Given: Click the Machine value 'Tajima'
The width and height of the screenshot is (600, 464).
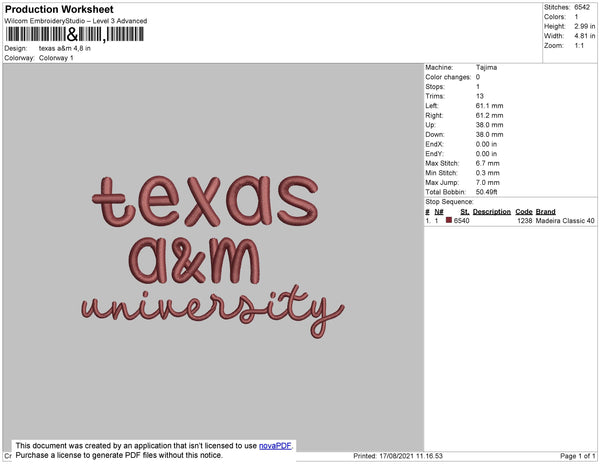Looking at the screenshot, I should (x=486, y=67).
